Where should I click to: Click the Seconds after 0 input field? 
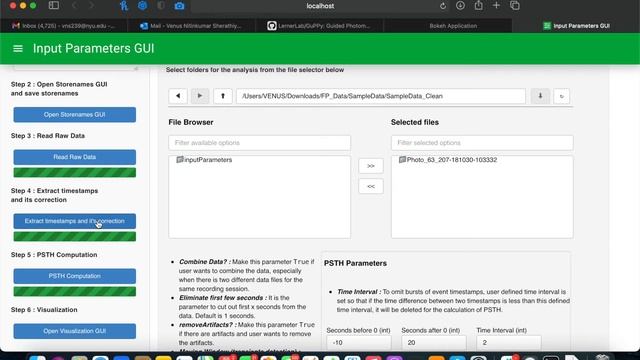tap(433, 343)
